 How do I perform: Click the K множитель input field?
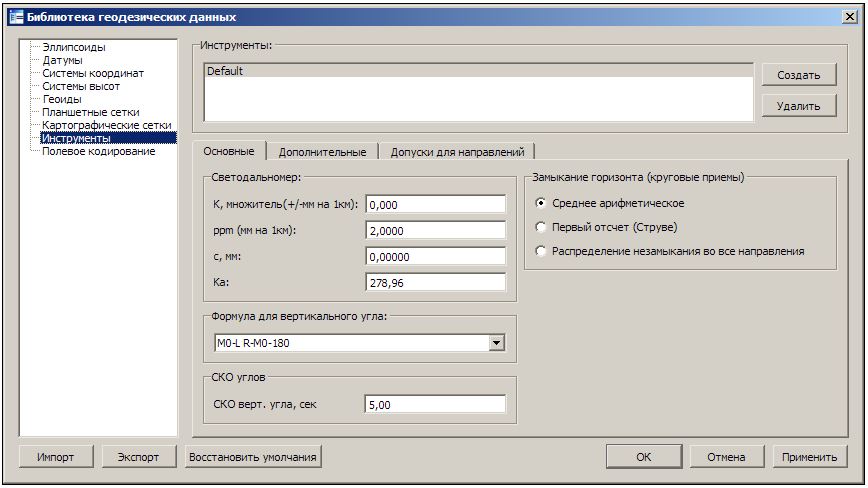pyautogui.click(x=436, y=204)
